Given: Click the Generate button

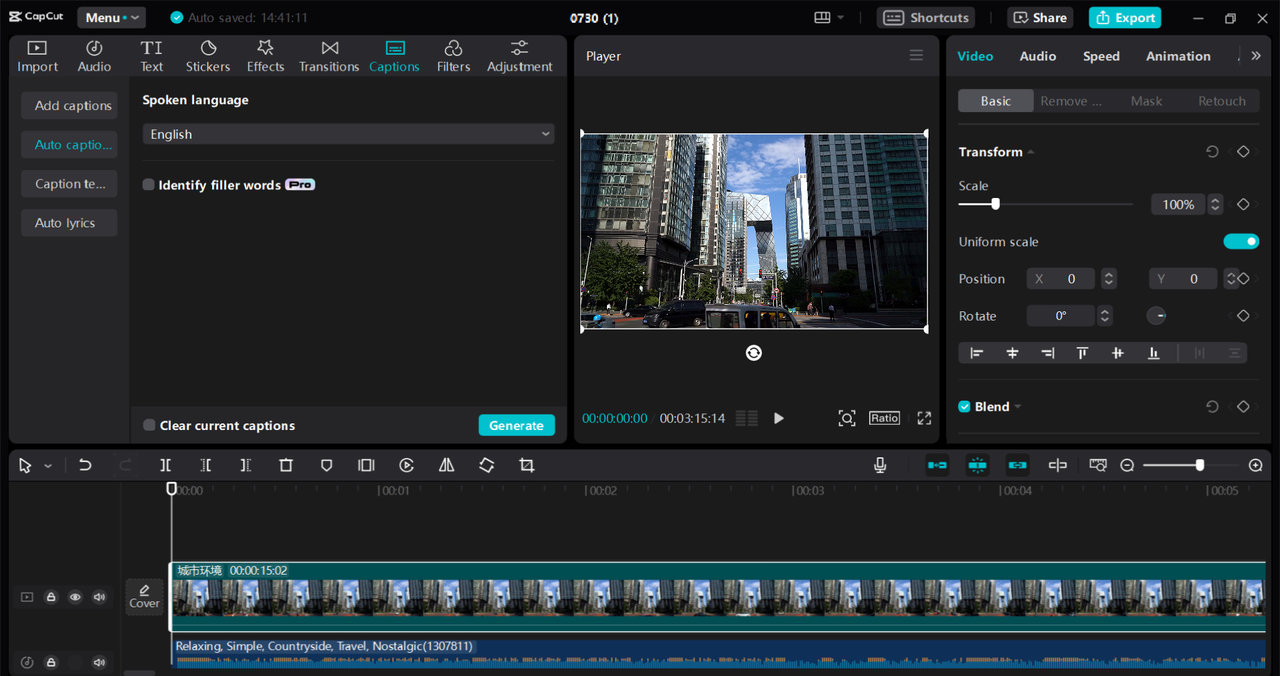Looking at the screenshot, I should point(517,425).
